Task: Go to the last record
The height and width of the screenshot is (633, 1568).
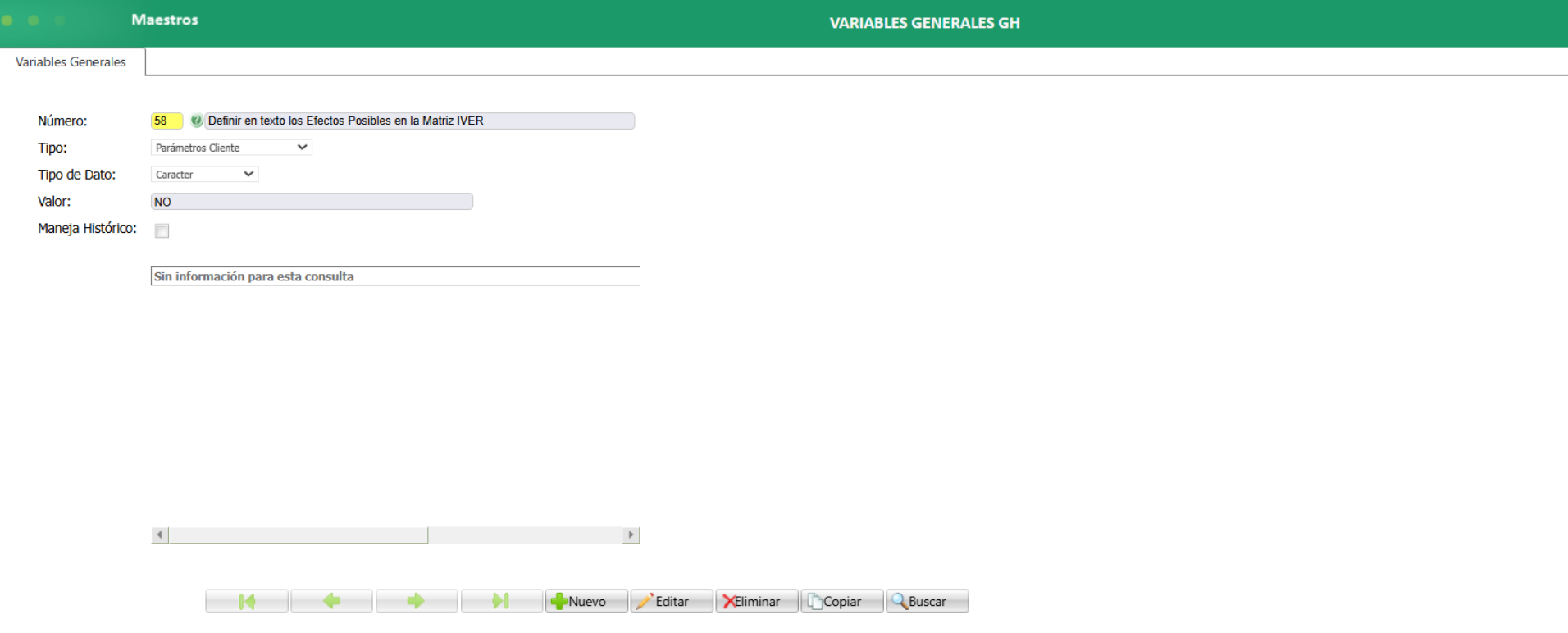Action: pos(502,601)
